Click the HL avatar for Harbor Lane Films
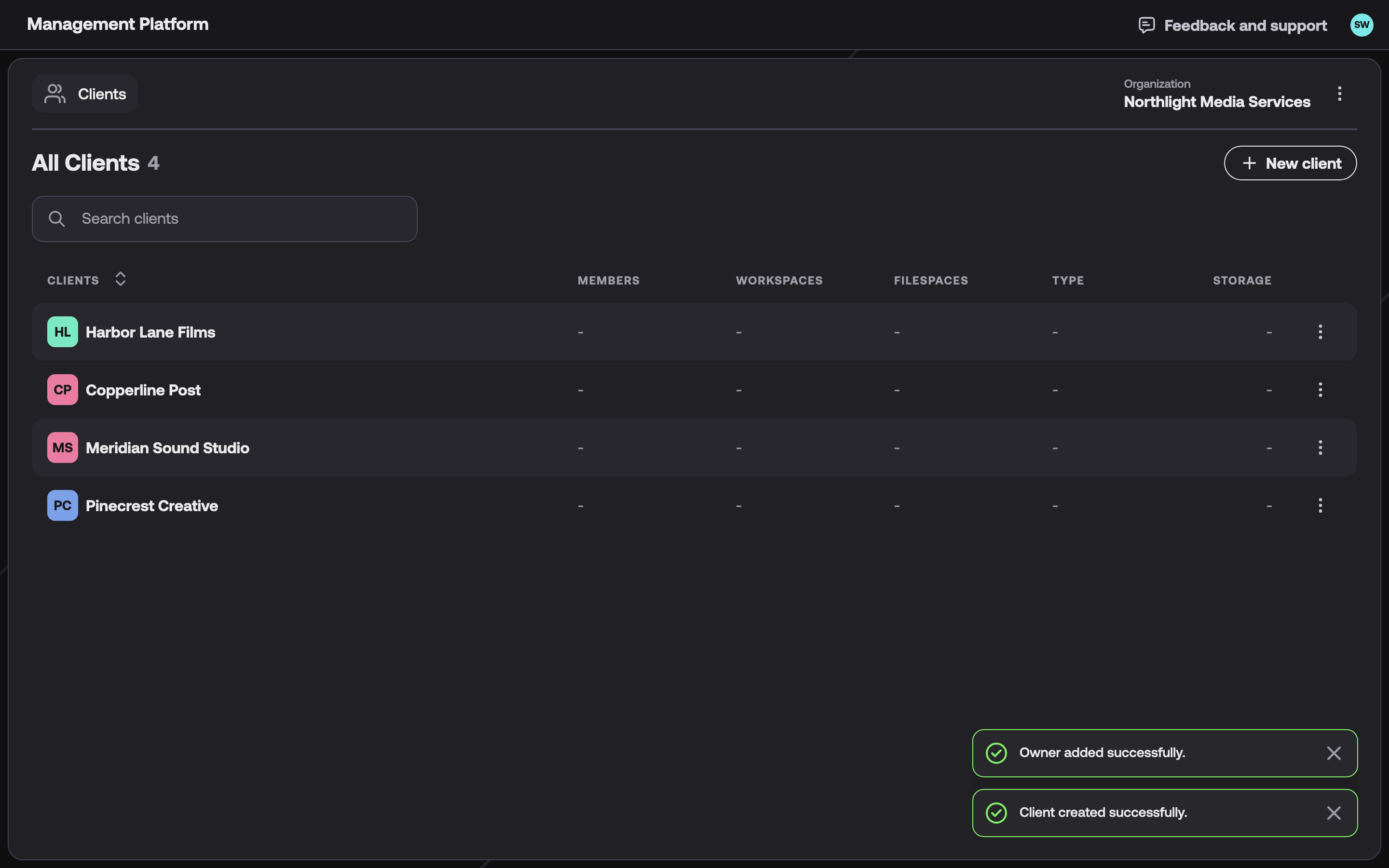1389x868 pixels. coord(63,332)
